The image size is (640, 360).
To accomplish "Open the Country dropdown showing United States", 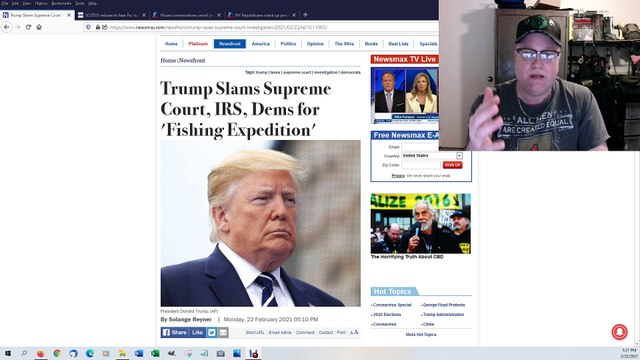I will (x=432, y=156).
